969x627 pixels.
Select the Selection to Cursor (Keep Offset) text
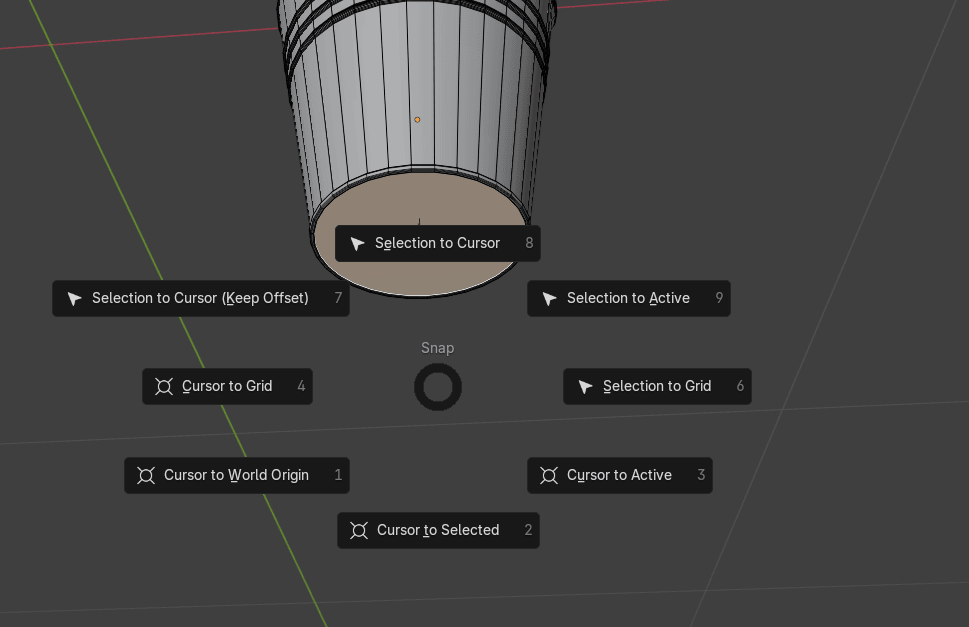pyautogui.click(x=200, y=298)
